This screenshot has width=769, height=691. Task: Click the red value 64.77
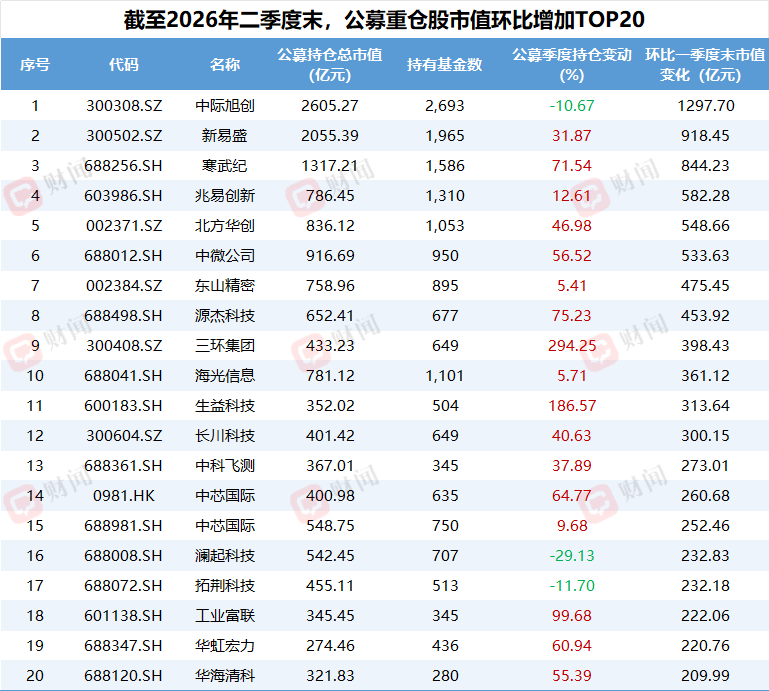pyautogui.click(x=572, y=496)
